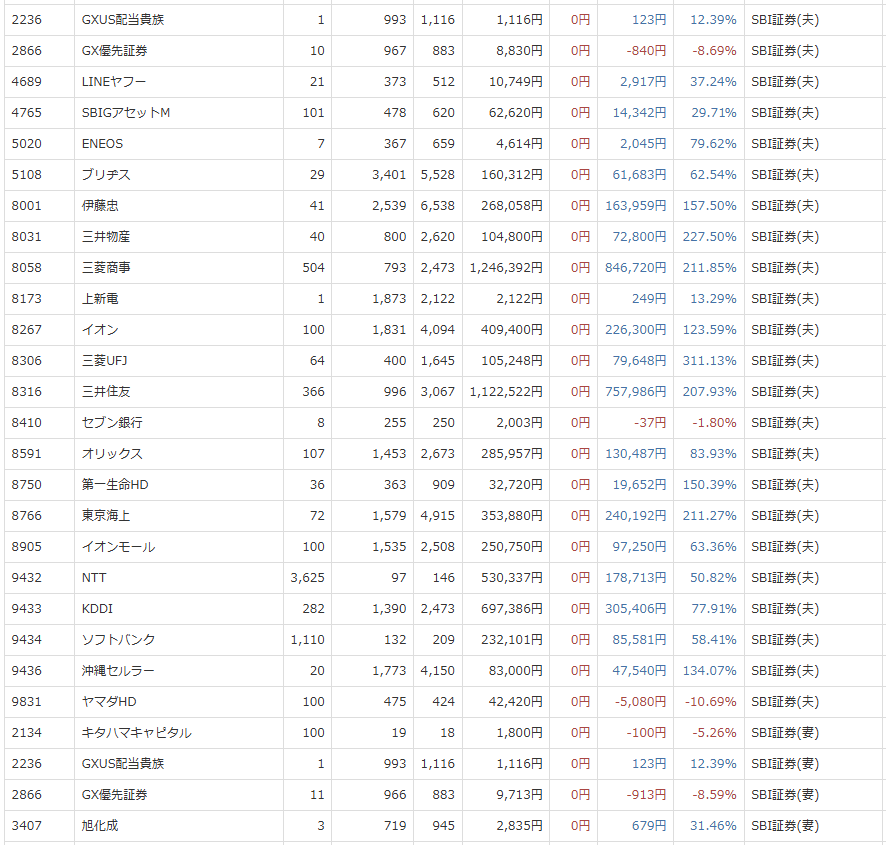Click stock code 8001
Viewport: 886px width, 845px height.
pyautogui.click(x=27, y=206)
